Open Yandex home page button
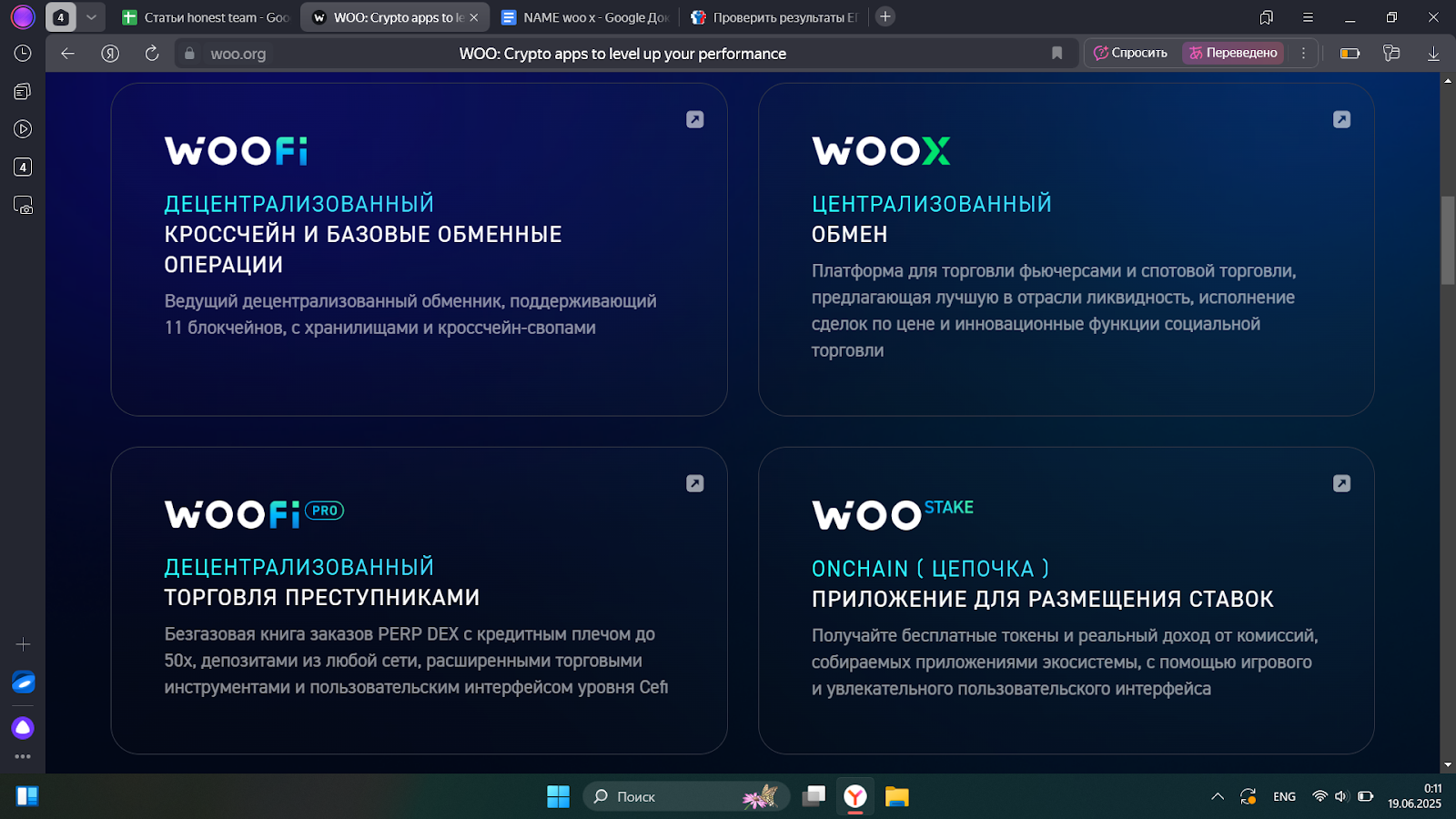 tap(110, 54)
